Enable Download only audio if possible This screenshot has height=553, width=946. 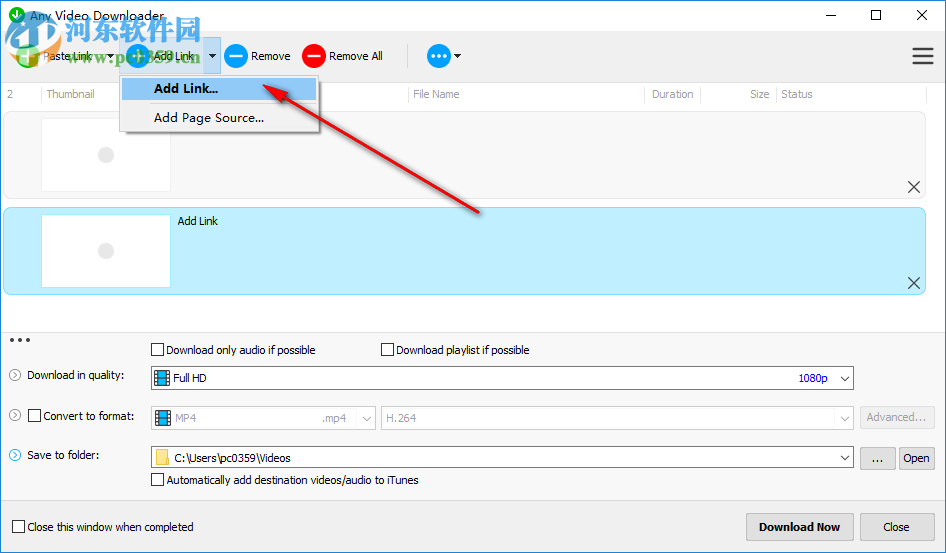click(157, 350)
